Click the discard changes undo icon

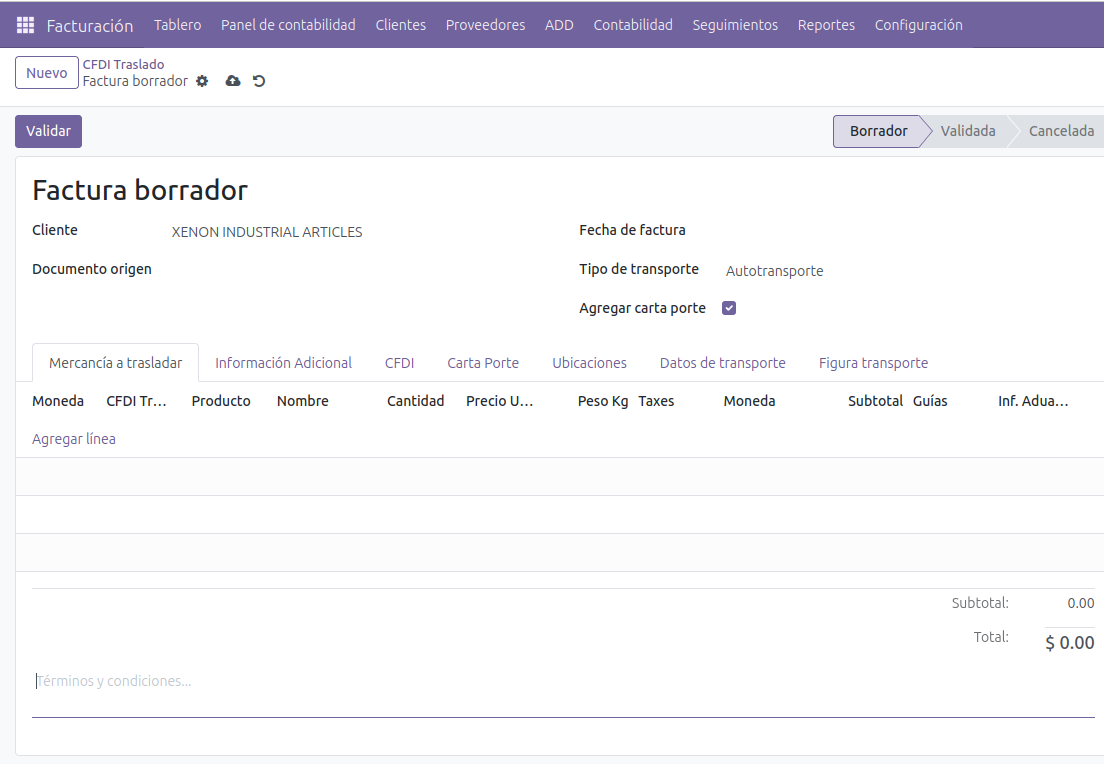tap(259, 81)
